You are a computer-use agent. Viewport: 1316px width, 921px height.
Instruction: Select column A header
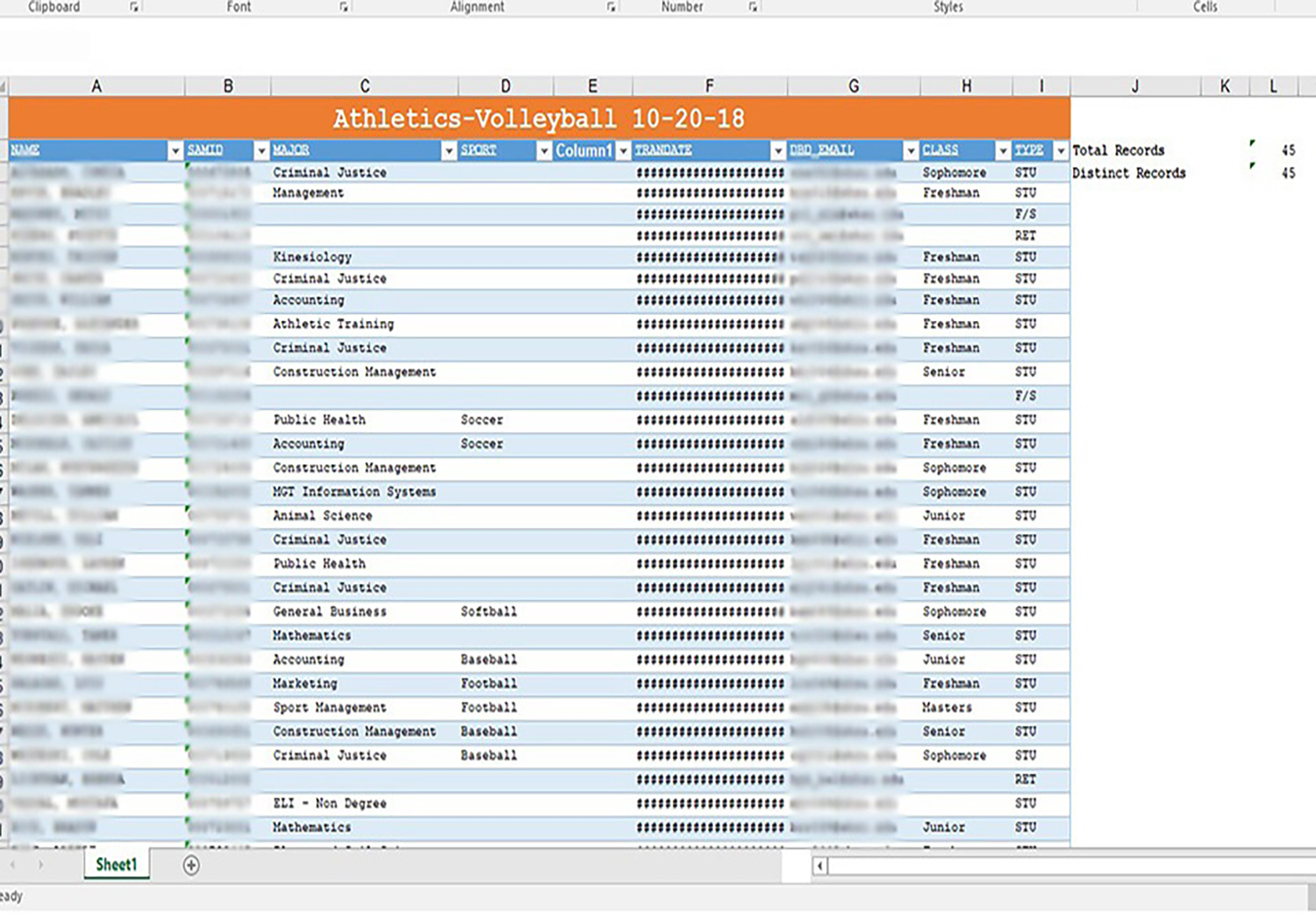97,86
